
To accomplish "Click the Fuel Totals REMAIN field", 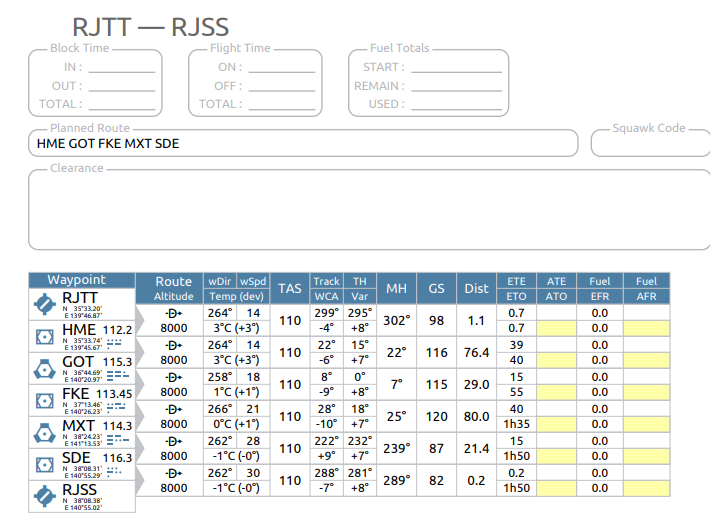I will coord(456,86).
